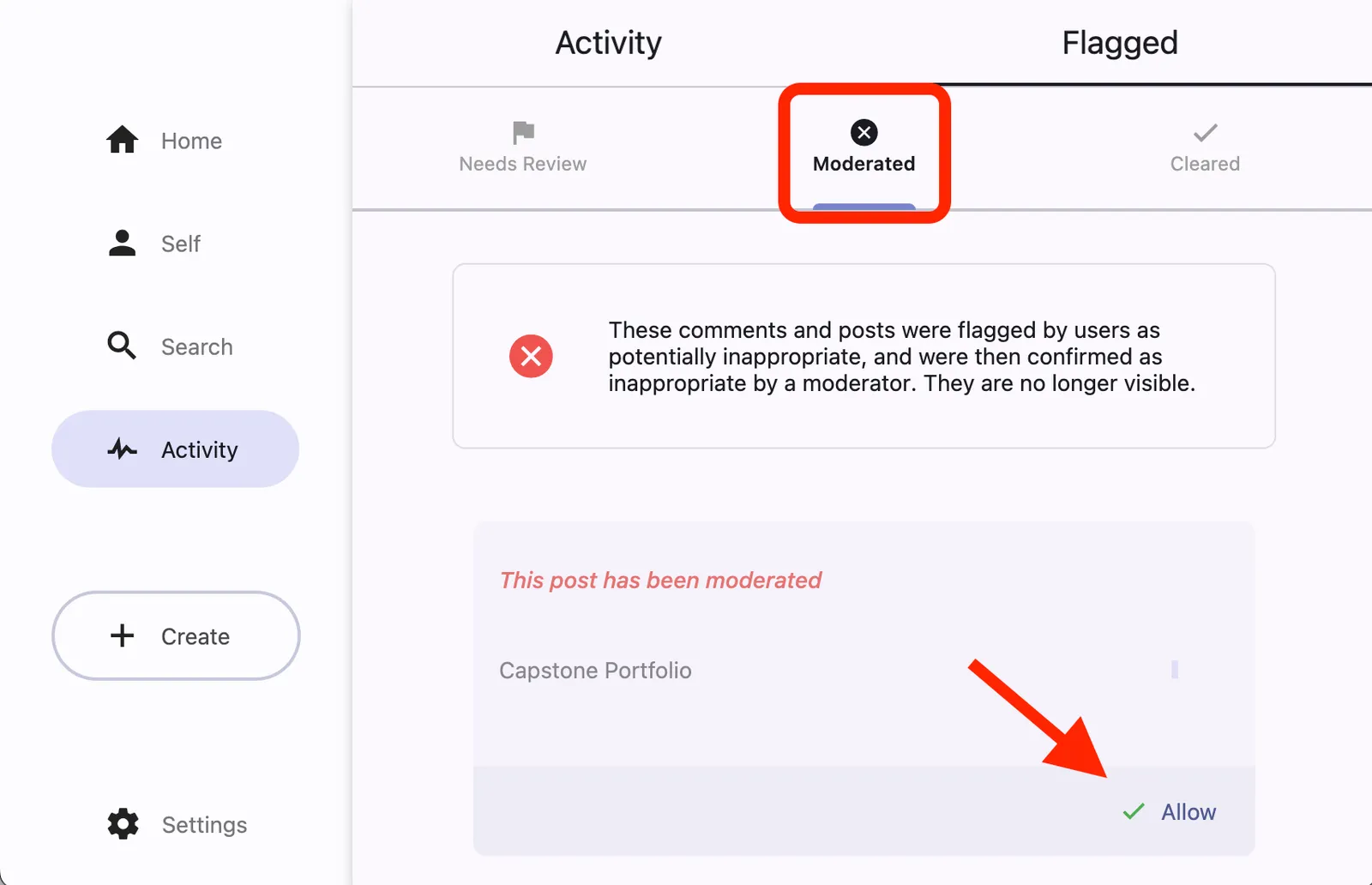Open Search using the magnifier icon
This screenshot has height=885, width=1372.
click(x=121, y=346)
